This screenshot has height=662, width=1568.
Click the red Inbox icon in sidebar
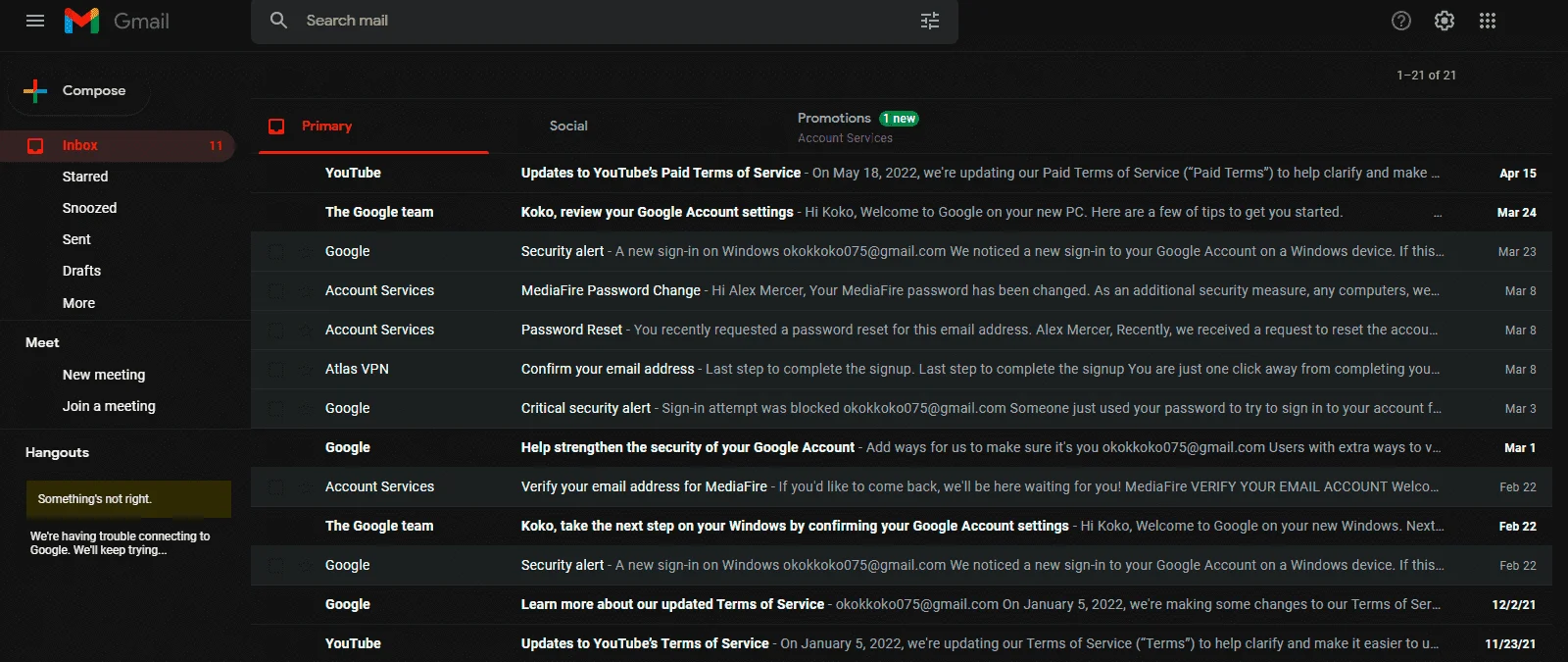click(35, 145)
